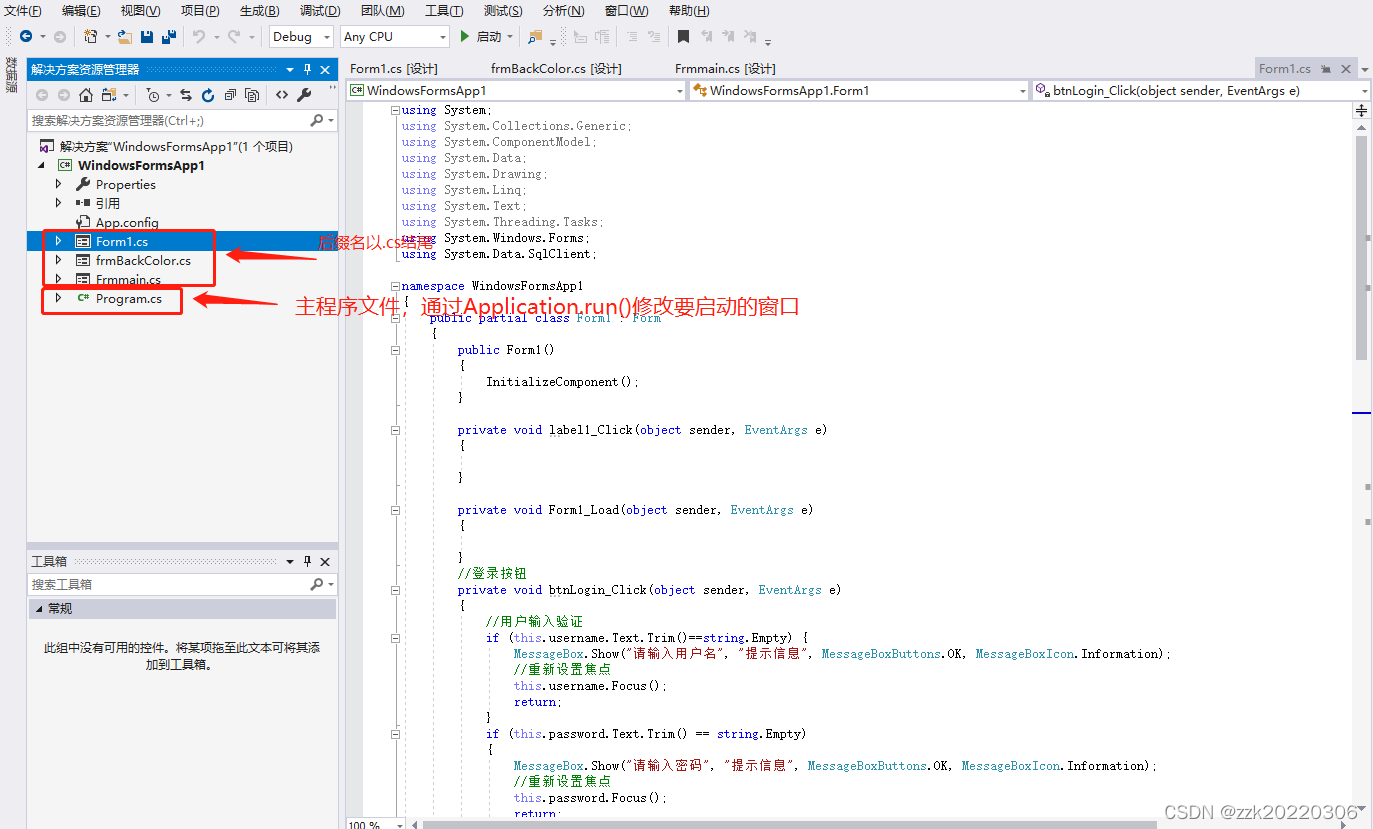Open the 生成(B) menu
Screen dimensions: 1373x829
(259, 11)
